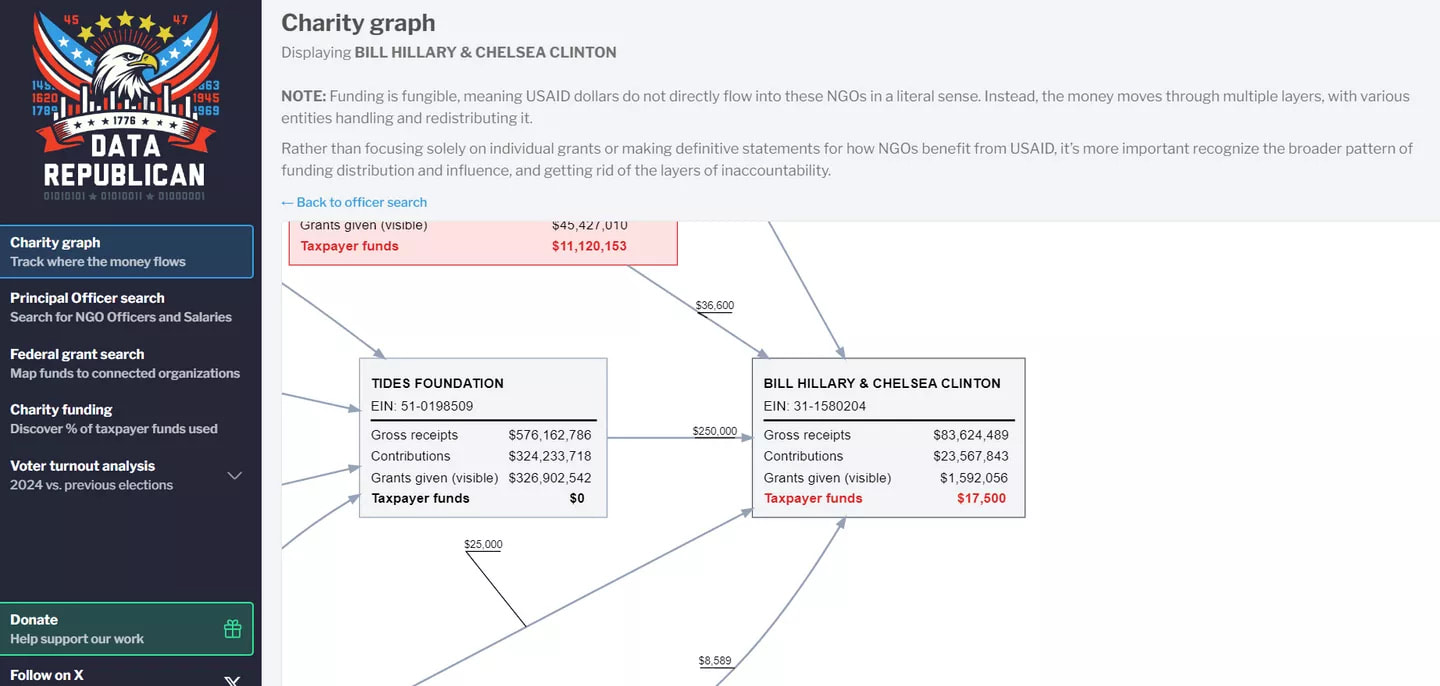Select the Tides Foundation node
This screenshot has width=1440, height=686.
point(483,438)
